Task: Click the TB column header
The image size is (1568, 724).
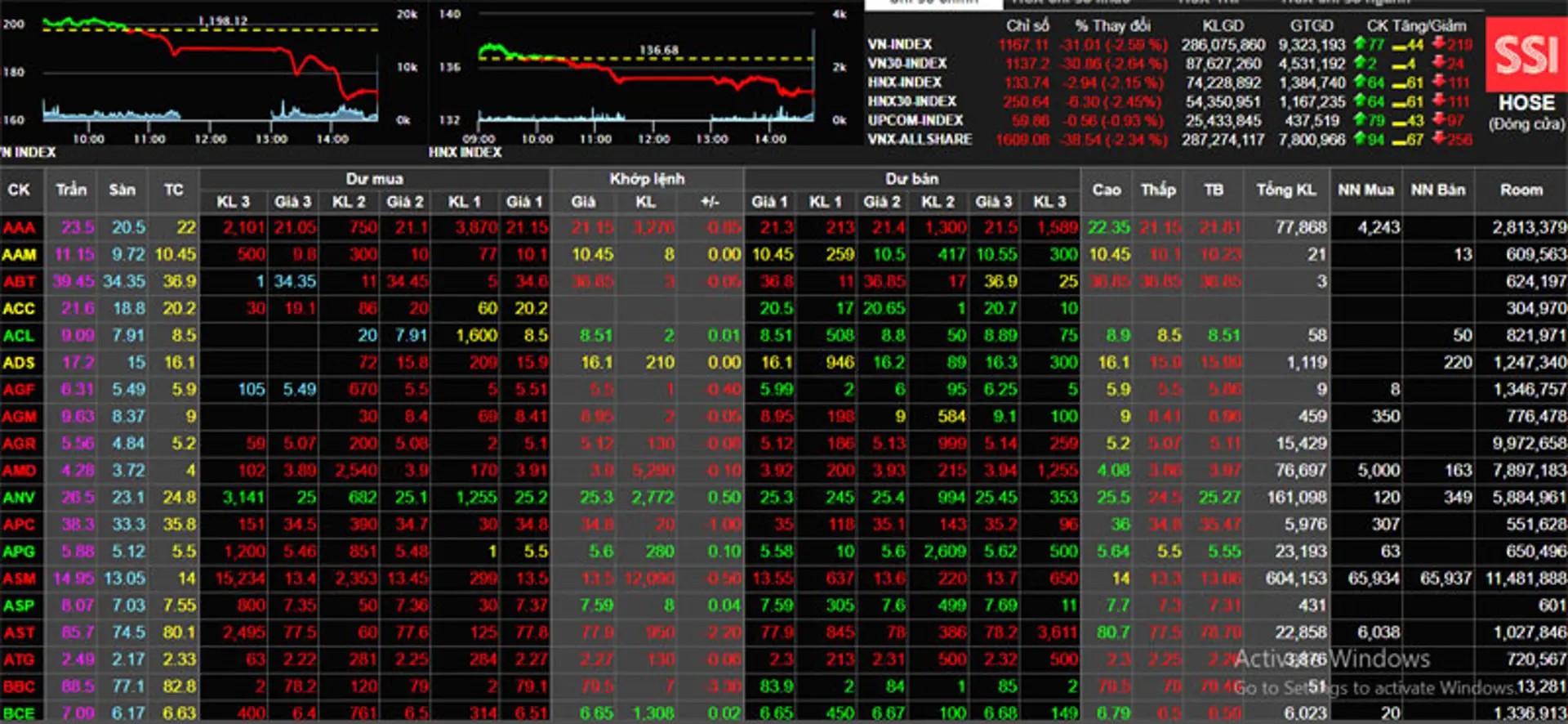Action: tap(1214, 190)
